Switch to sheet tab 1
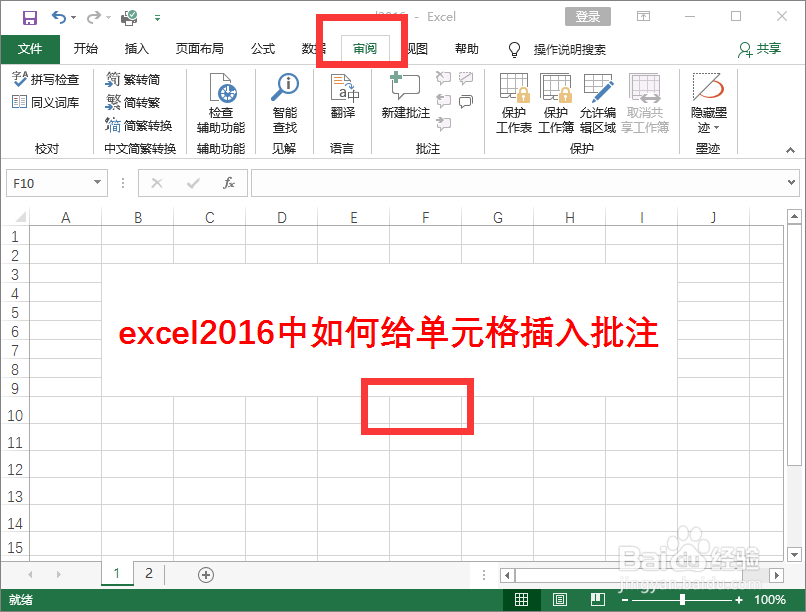The image size is (806, 612). pos(117,573)
